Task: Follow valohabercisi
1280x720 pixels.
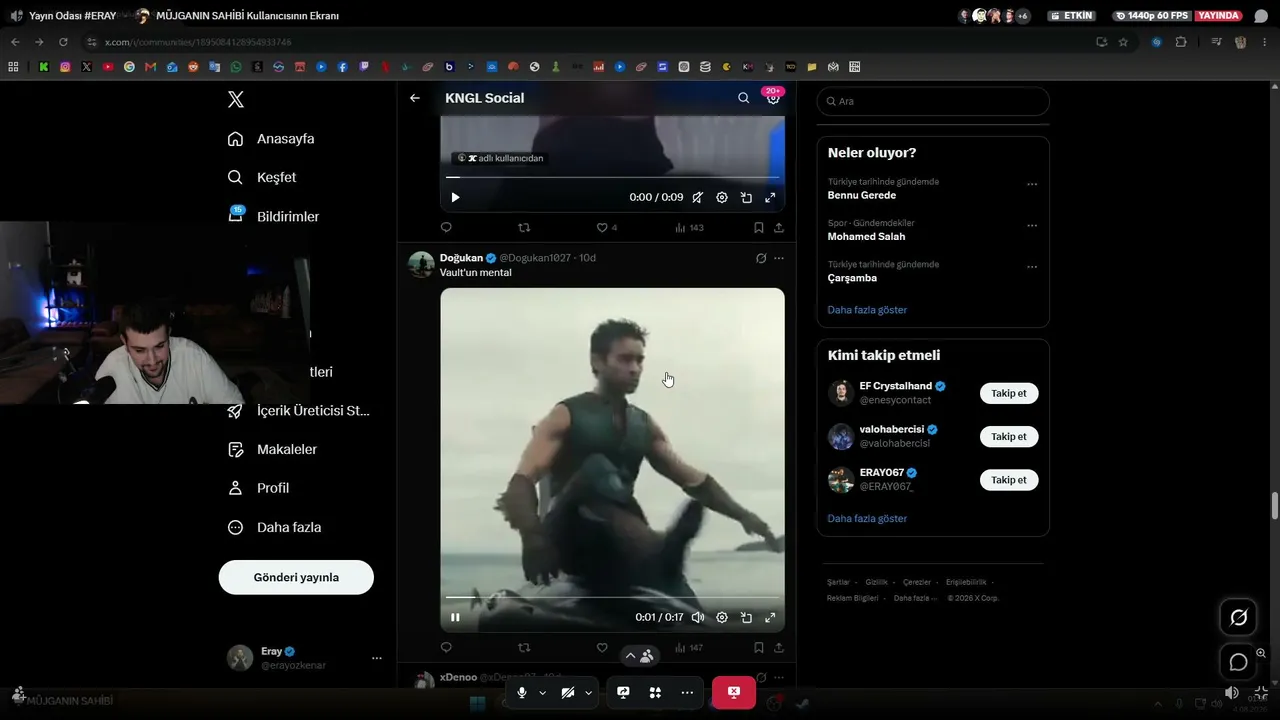Action: (x=1009, y=436)
